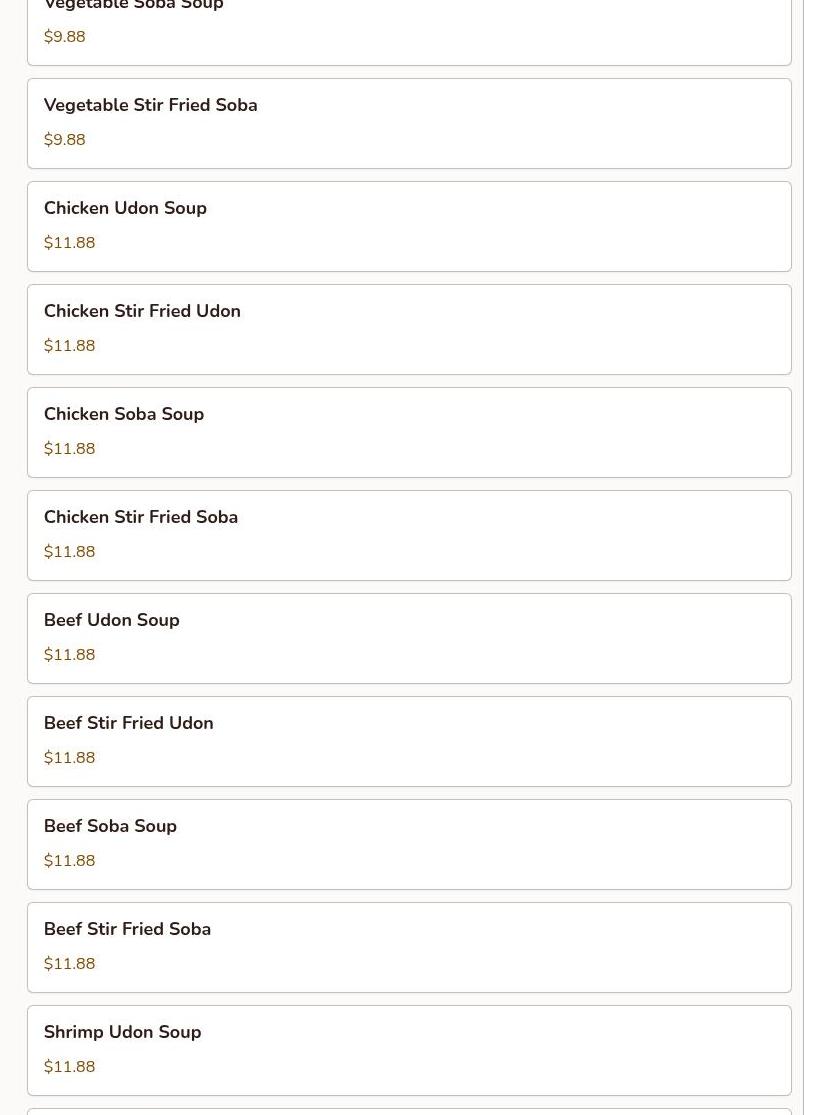Select the Chicken Udon Soup menu item
824x1115 pixels.
[x=408, y=226]
